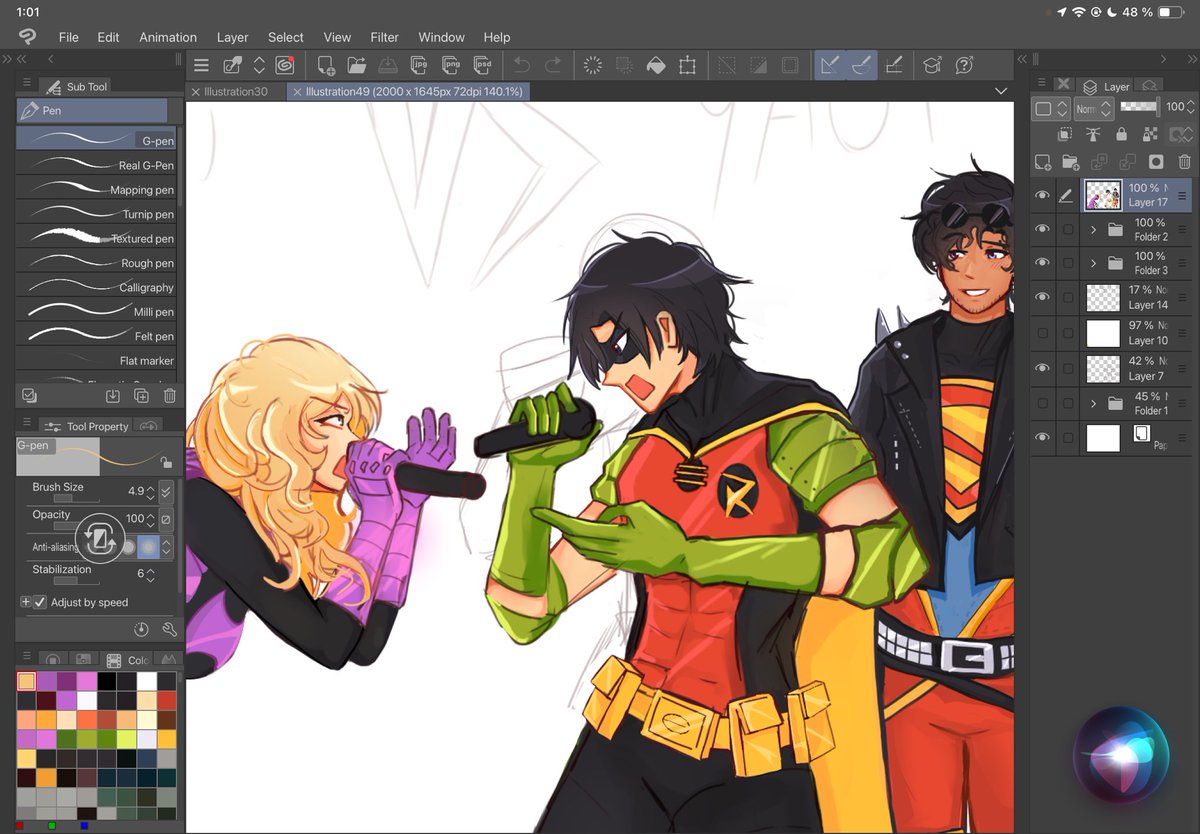Export the canvas as a png file

coord(451,63)
